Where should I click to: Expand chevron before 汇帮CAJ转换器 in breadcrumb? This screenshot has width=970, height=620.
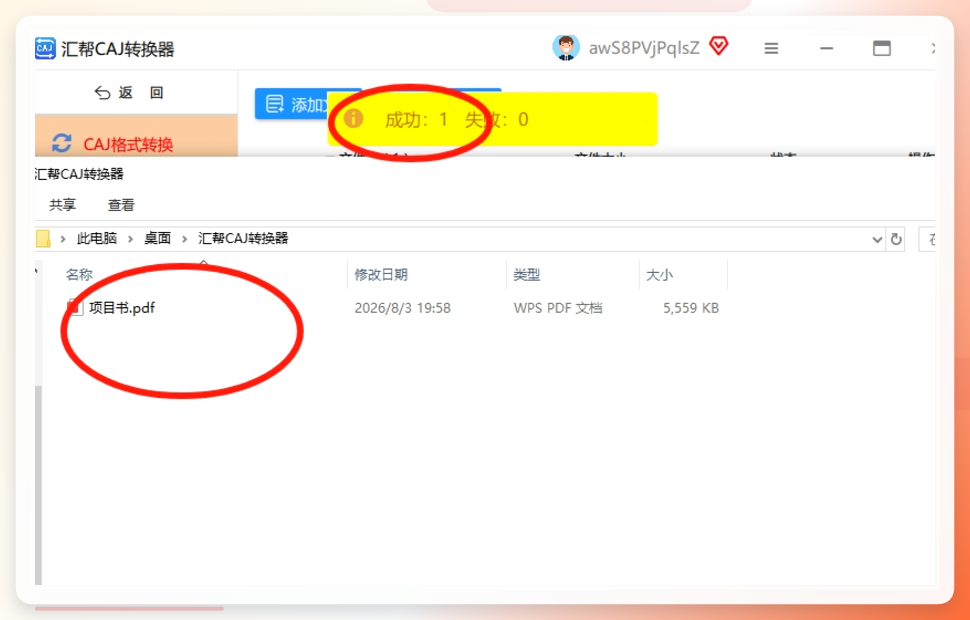[x=184, y=239]
